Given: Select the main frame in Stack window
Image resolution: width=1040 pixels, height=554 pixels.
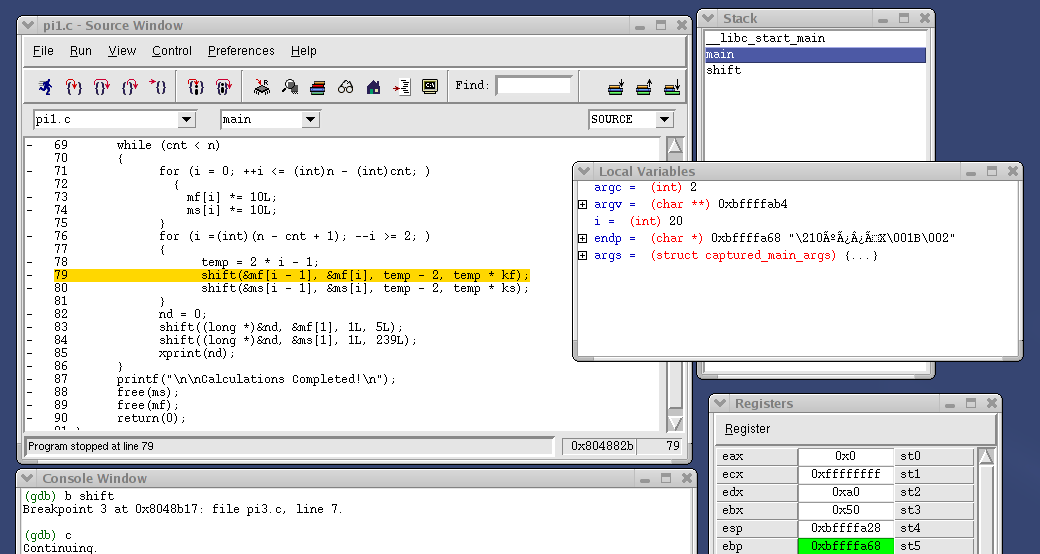Looking at the screenshot, I should coord(816,54).
